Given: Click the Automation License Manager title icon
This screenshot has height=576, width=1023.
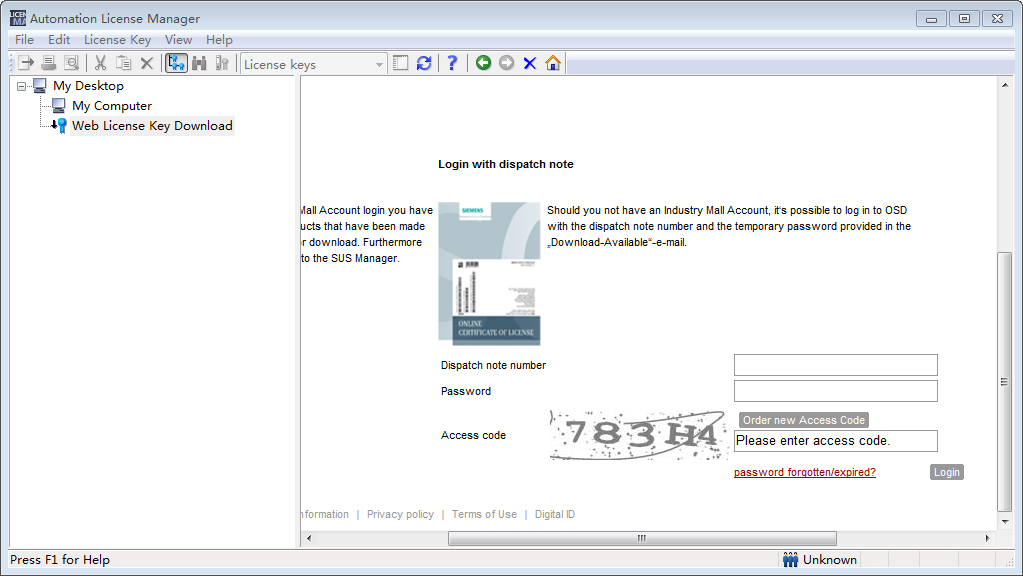Looking at the screenshot, I should tap(18, 18).
